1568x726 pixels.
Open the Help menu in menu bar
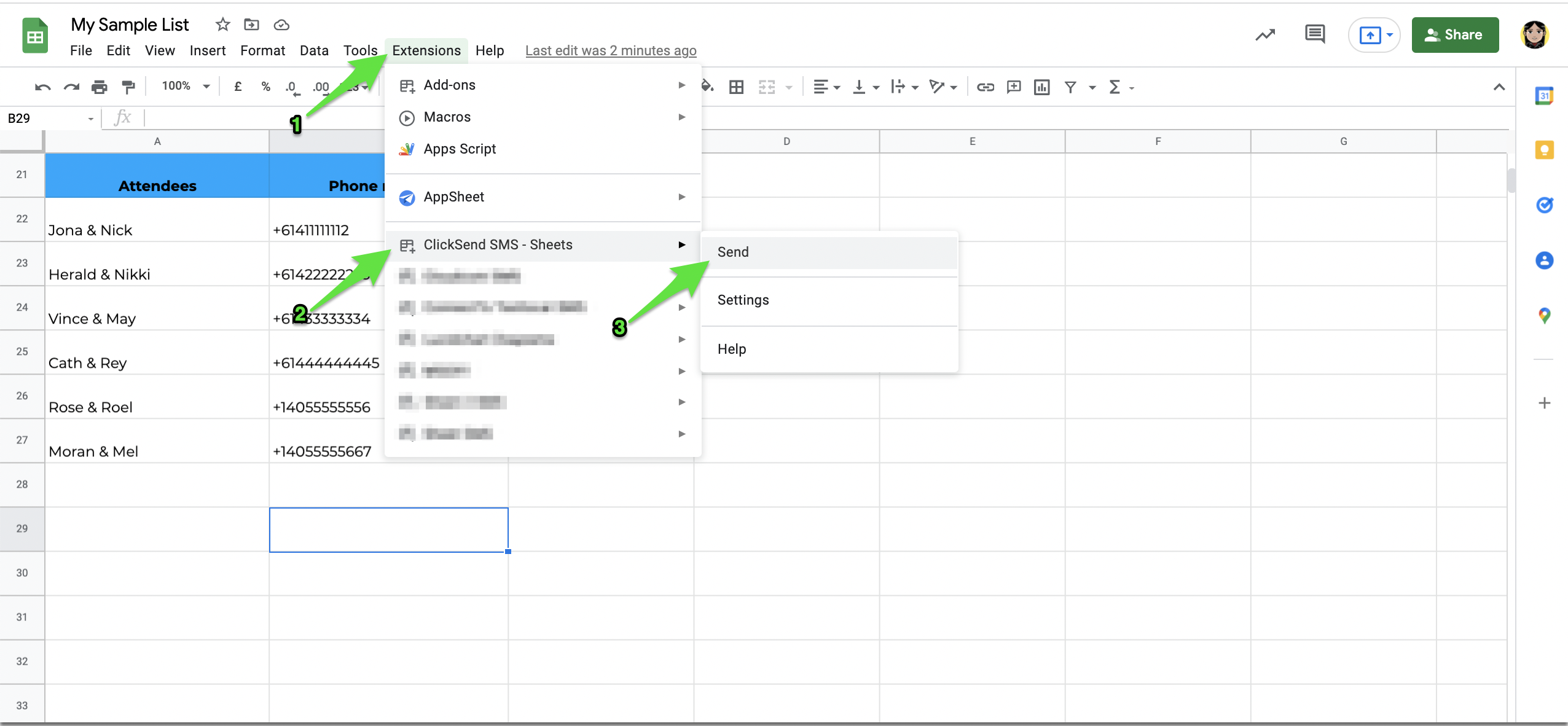click(490, 50)
